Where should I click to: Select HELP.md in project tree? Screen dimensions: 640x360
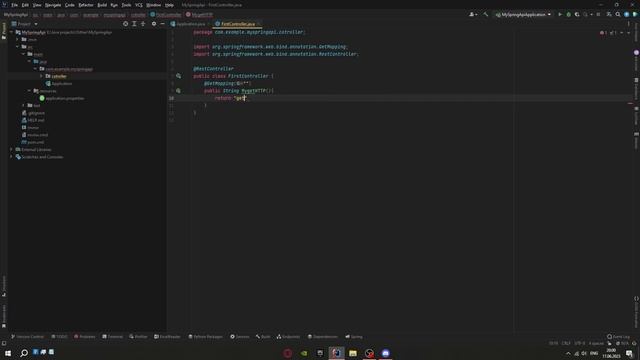tap(33, 120)
